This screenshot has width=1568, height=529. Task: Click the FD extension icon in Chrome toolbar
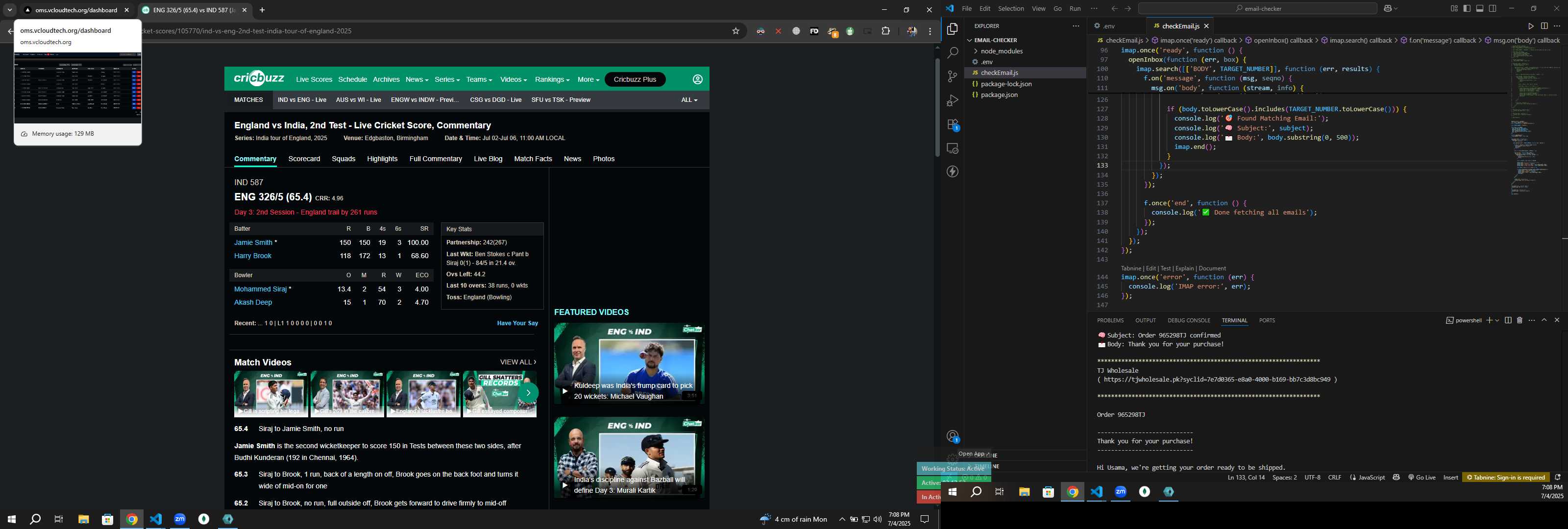pyautogui.click(x=814, y=32)
